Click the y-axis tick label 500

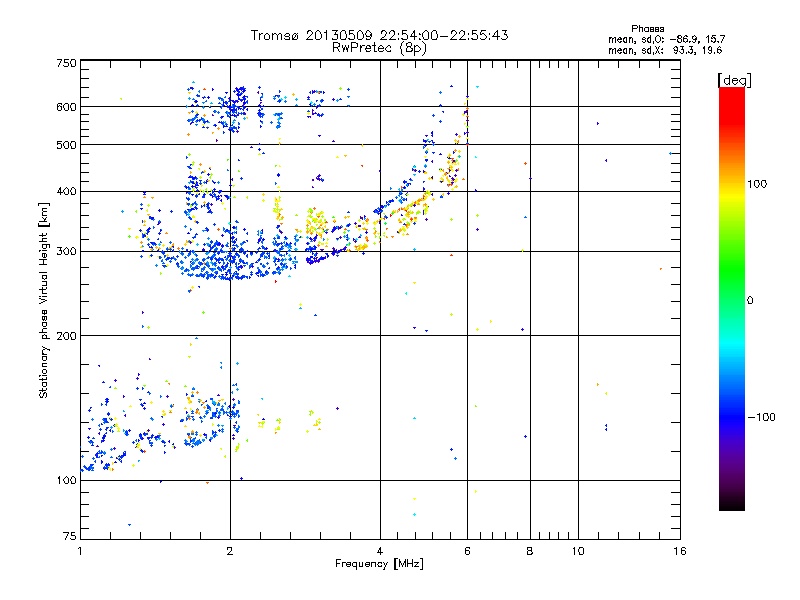pyautogui.click(x=67, y=145)
